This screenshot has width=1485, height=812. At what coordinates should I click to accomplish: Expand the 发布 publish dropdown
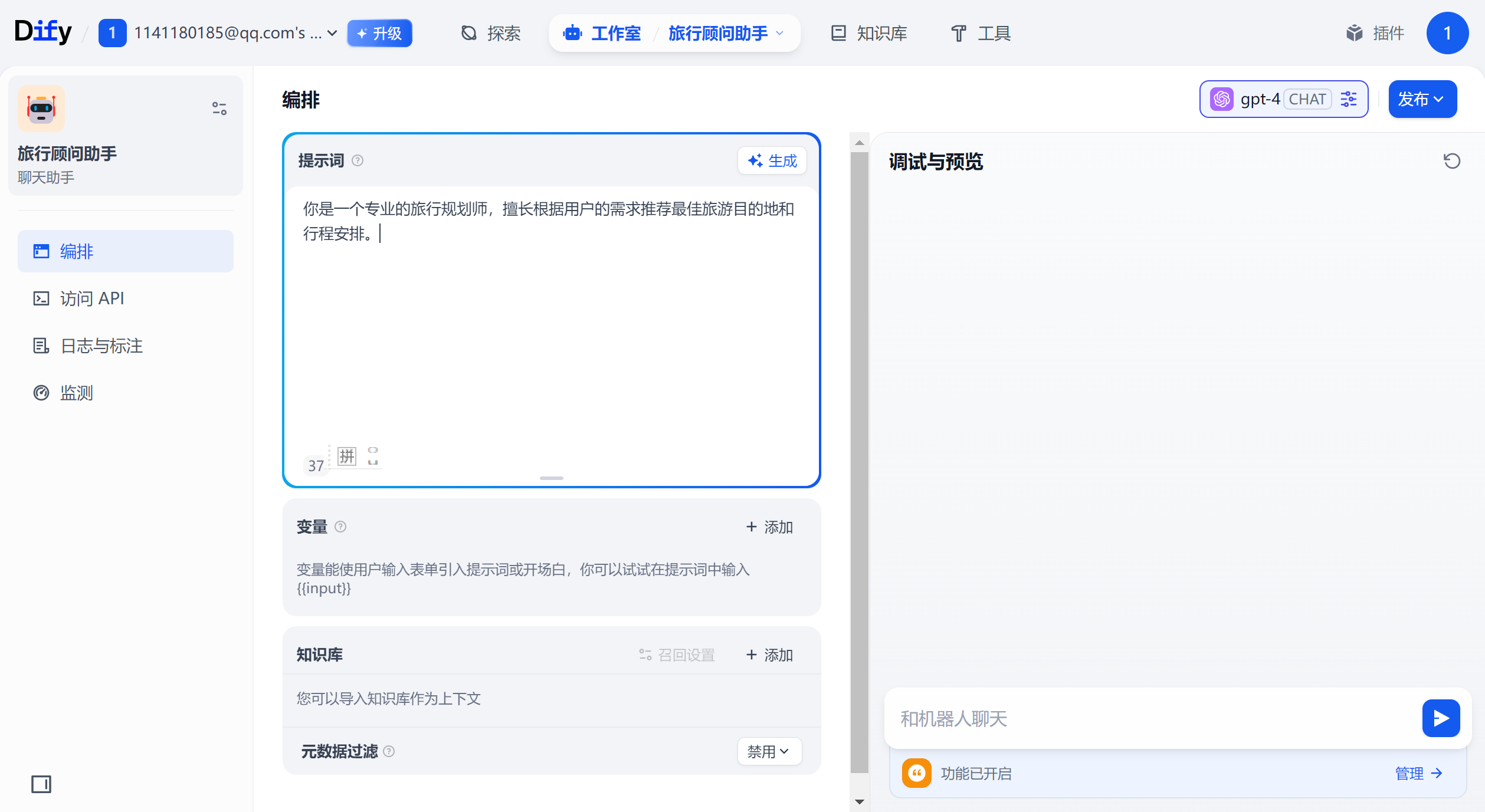click(1422, 99)
